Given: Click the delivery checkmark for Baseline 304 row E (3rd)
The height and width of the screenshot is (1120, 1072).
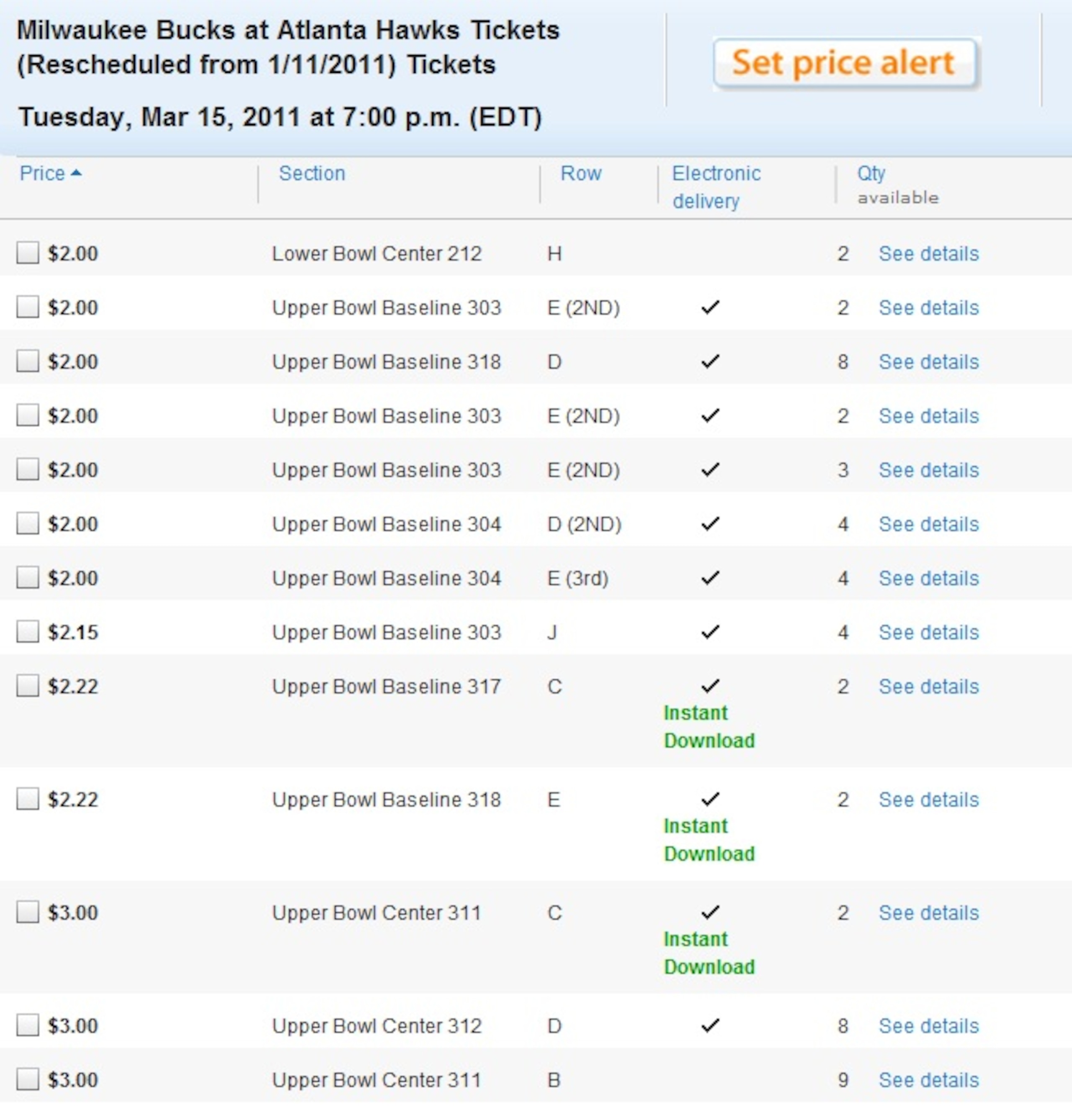Looking at the screenshot, I should 710,578.
